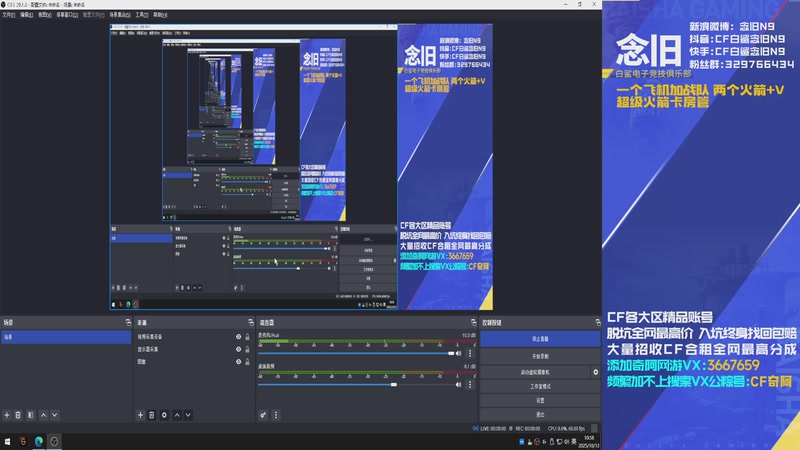Open the 停靠窗口 (Docks) menu

tap(67, 15)
